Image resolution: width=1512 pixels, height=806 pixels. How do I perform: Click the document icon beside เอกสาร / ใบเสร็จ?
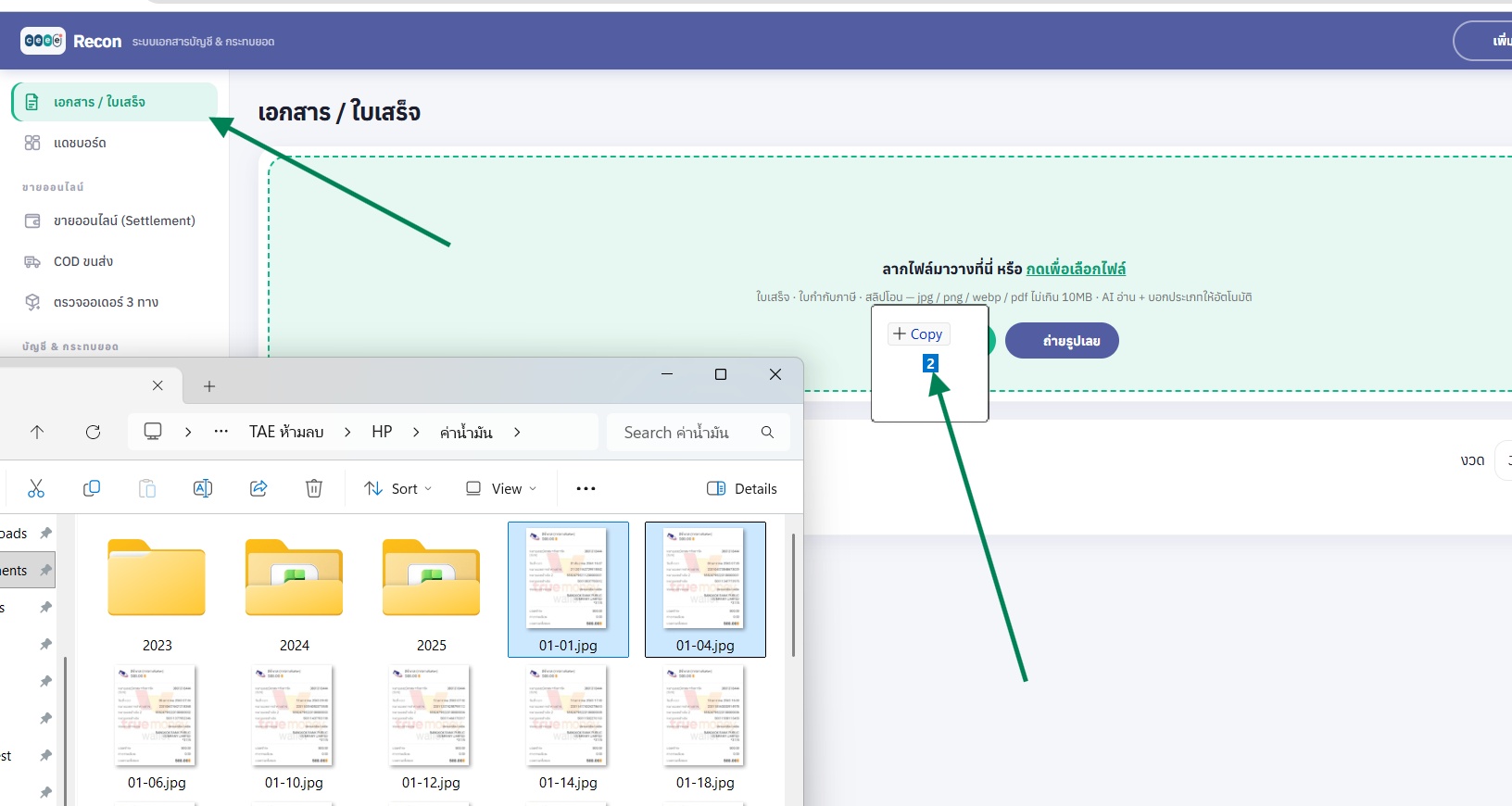pyautogui.click(x=32, y=102)
